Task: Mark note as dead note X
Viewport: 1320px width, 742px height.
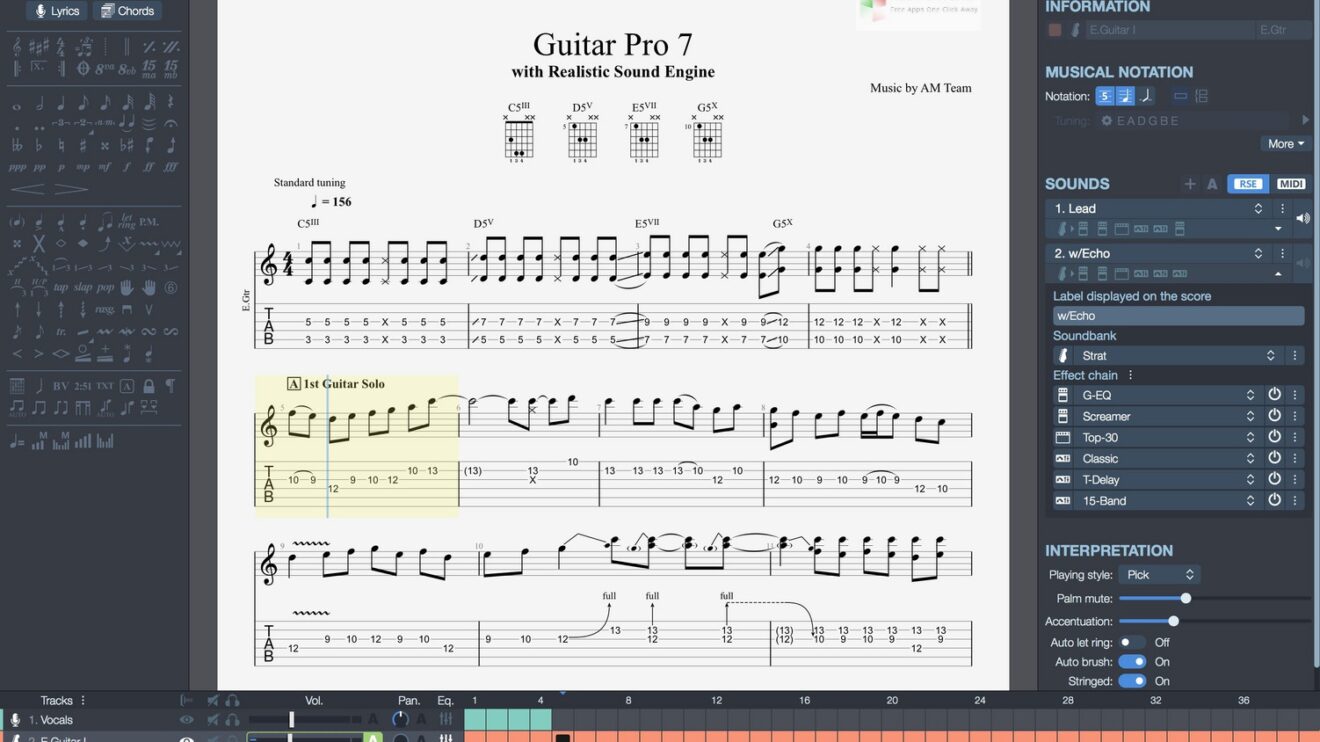Action: [x=39, y=243]
